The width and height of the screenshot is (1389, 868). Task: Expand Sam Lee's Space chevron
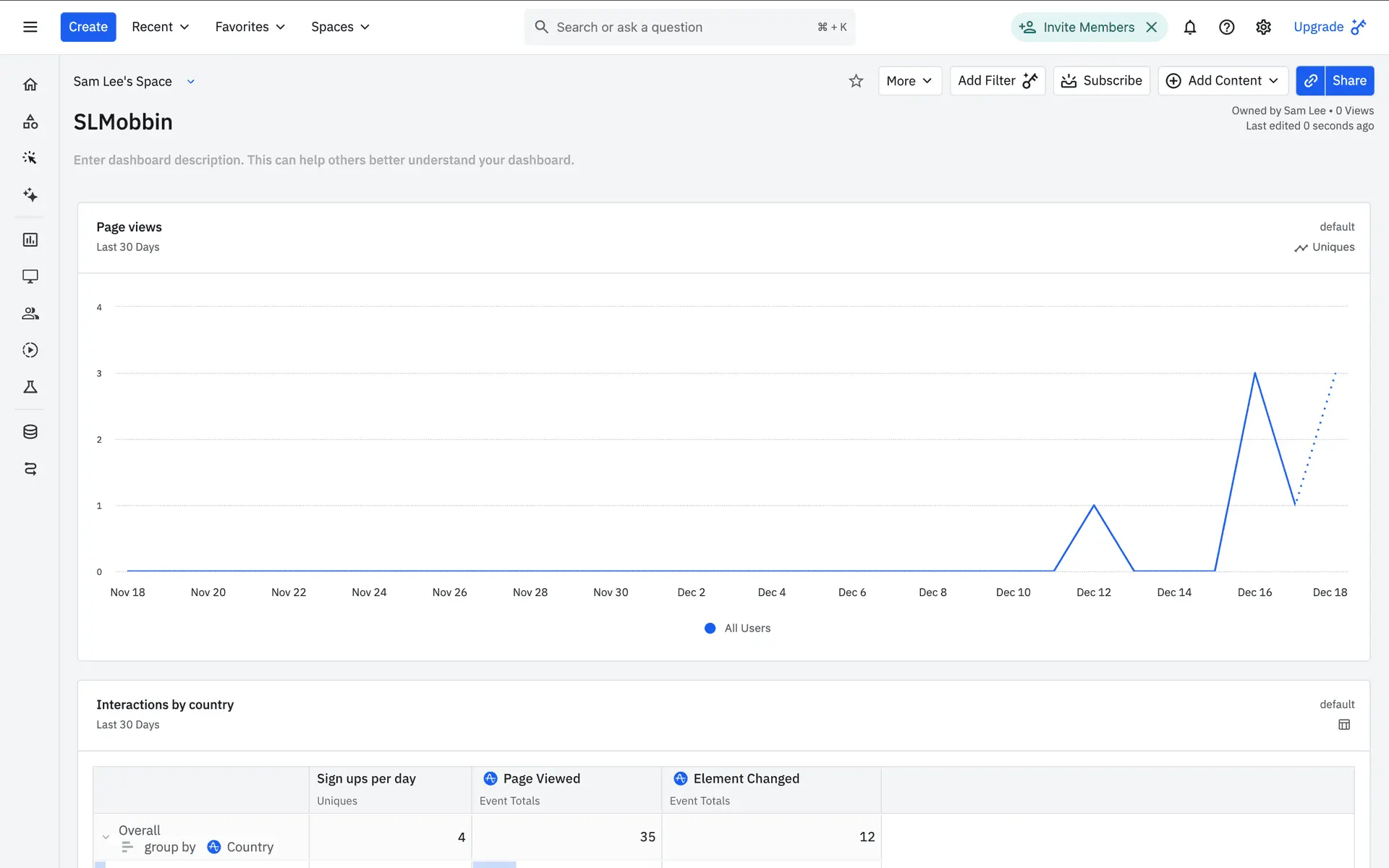click(x=191, y=82)
